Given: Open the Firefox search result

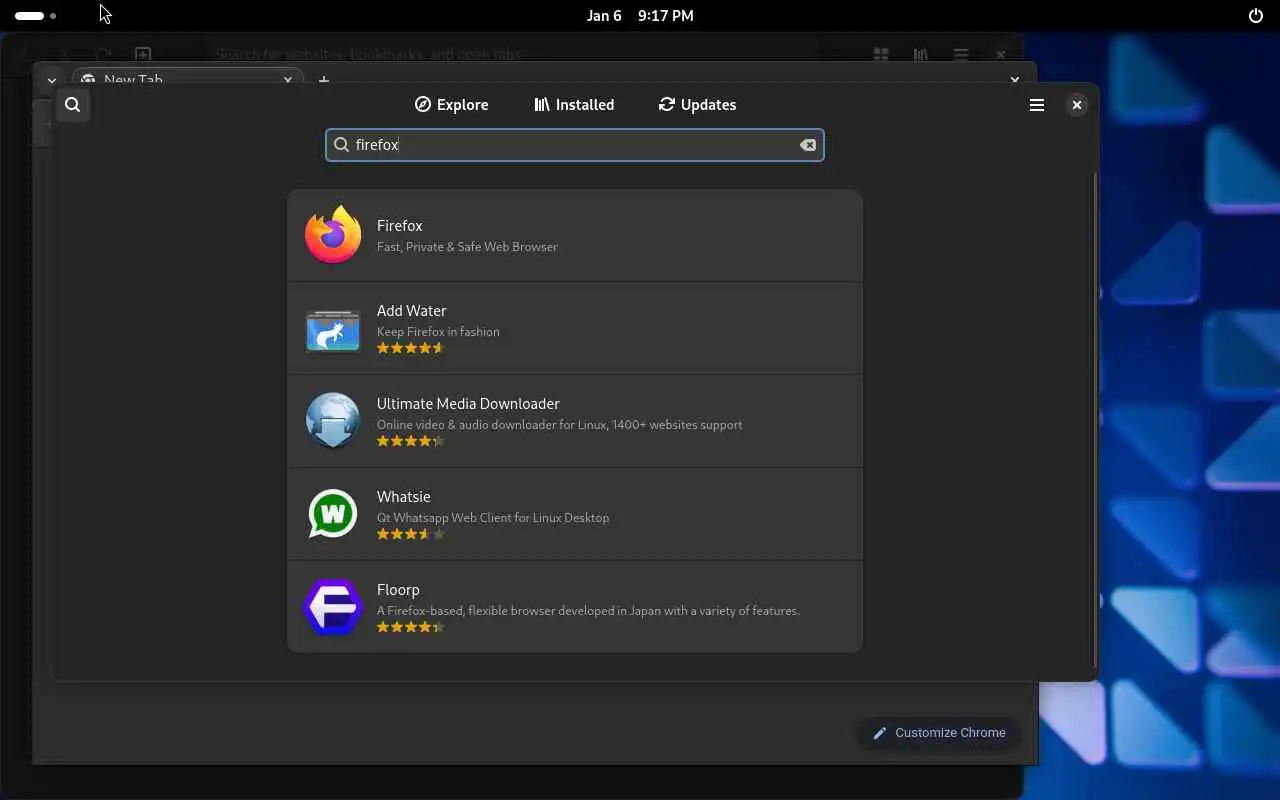Looking at the screenshot, I should (575, 236).
